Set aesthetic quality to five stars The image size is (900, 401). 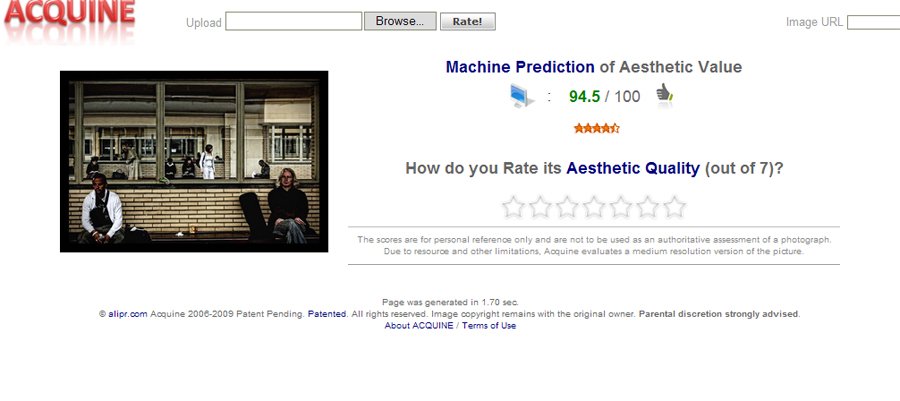[621, 207]
